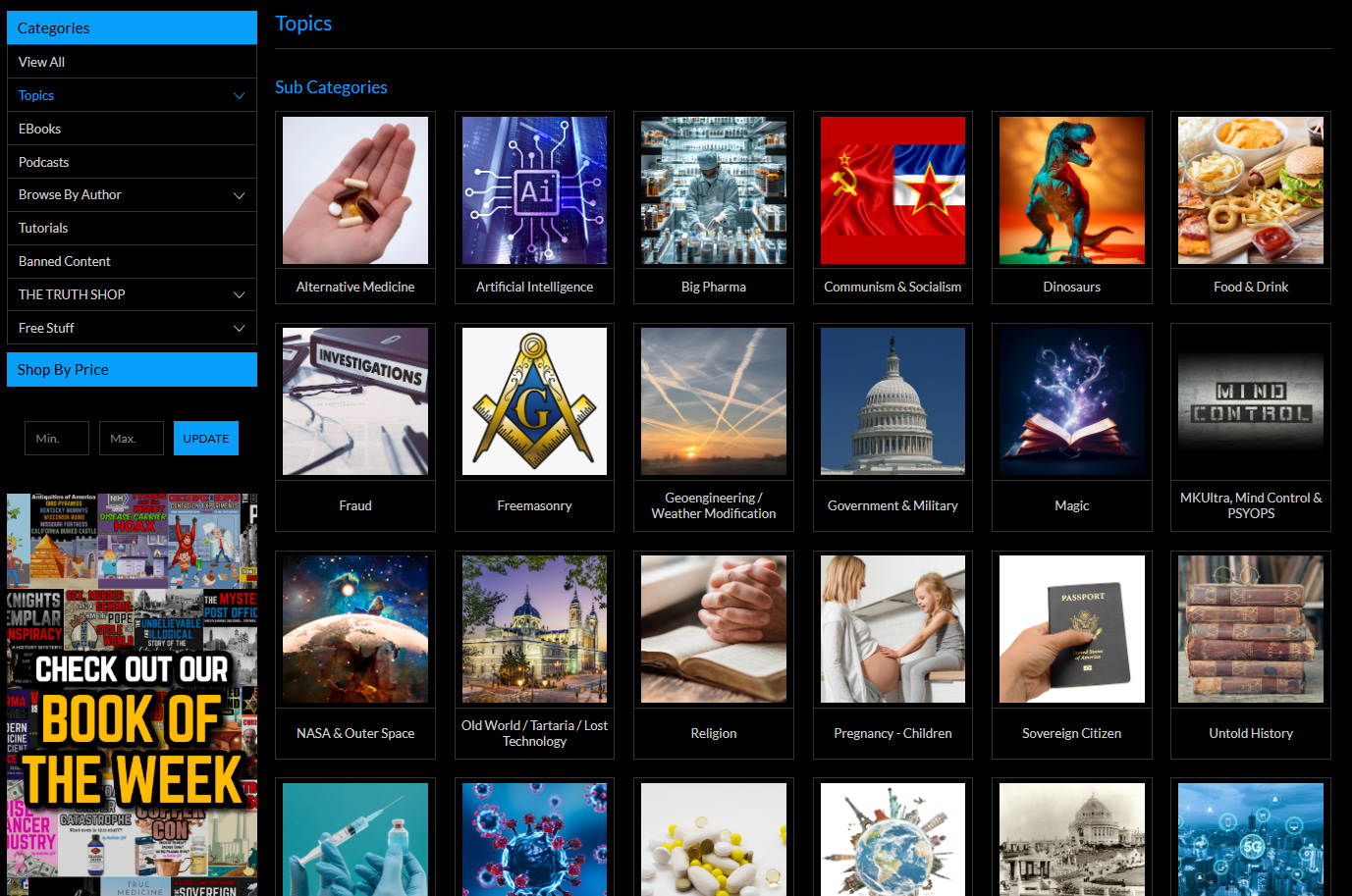Open Alternative Medicine category thumbnail

coord(355,190)
